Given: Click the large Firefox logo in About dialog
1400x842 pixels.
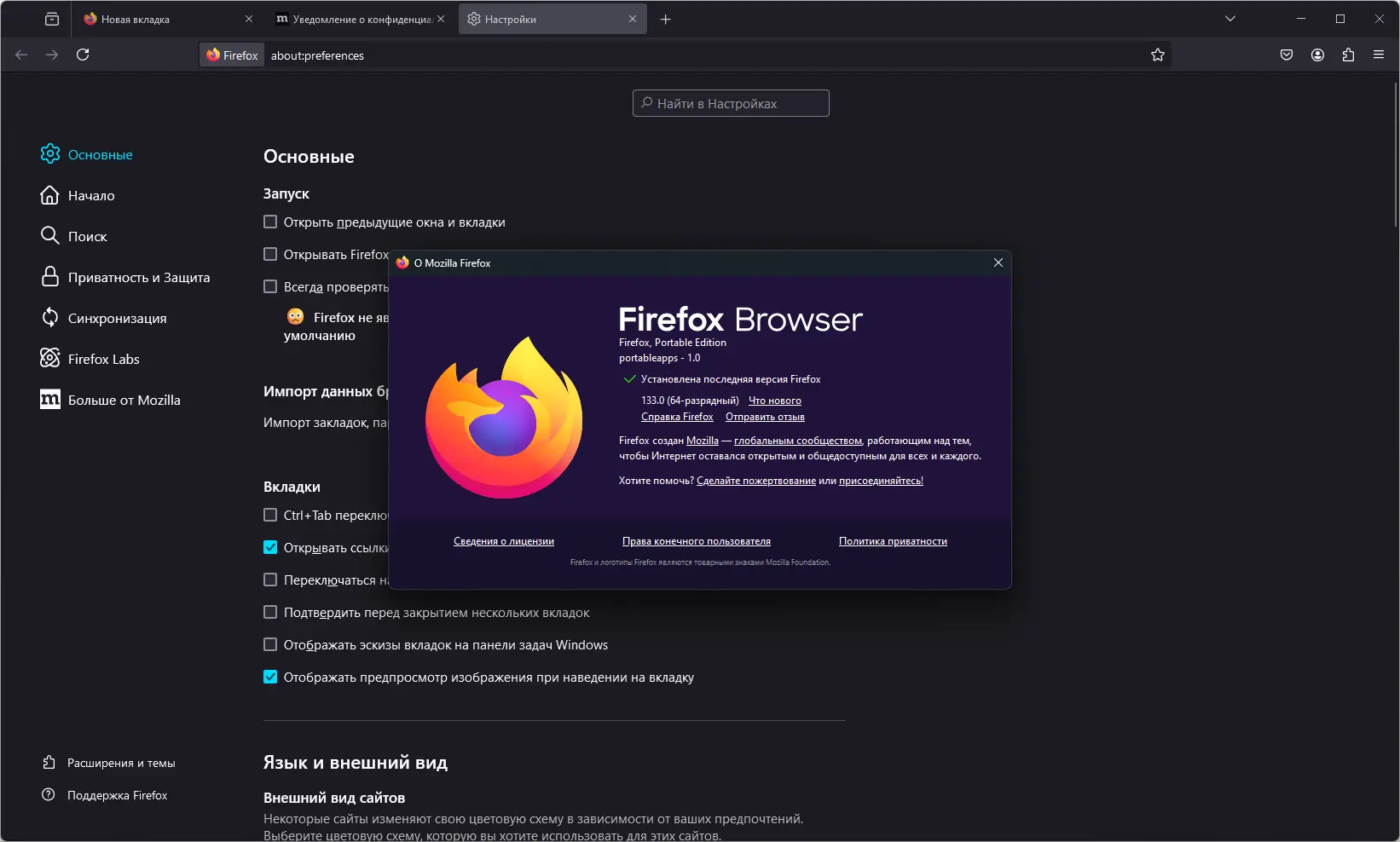Looking at the screenshot, I should pos(504,418).
